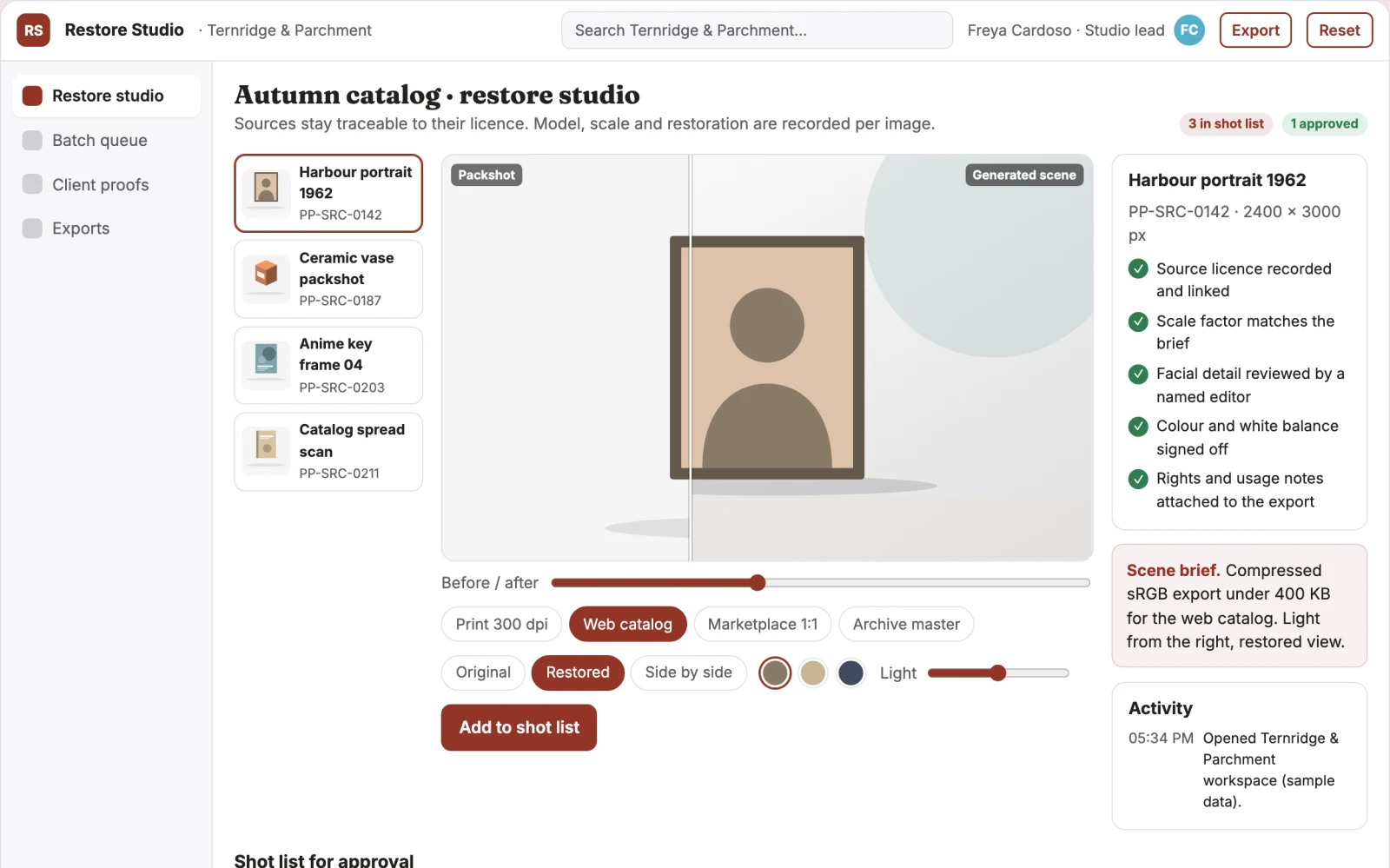The height and width of the screenshot is (868, 1390).
Task: Go to Restore studio in the sidebar
Action: [x=106, y=96]
